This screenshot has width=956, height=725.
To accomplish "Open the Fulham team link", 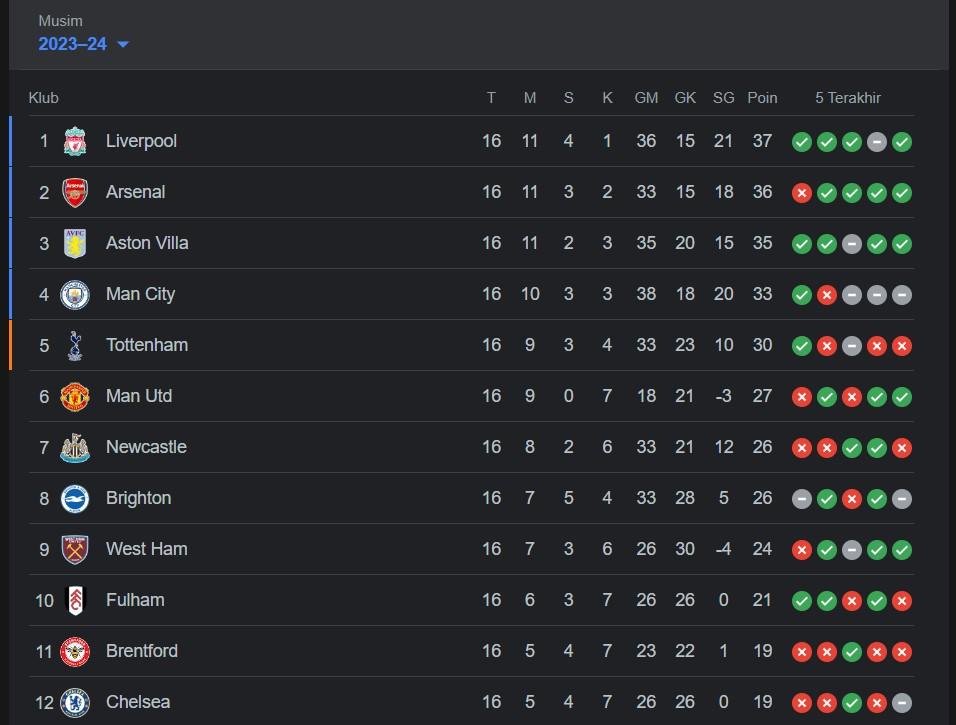I will pyautogui.click(x=135, y=600).
